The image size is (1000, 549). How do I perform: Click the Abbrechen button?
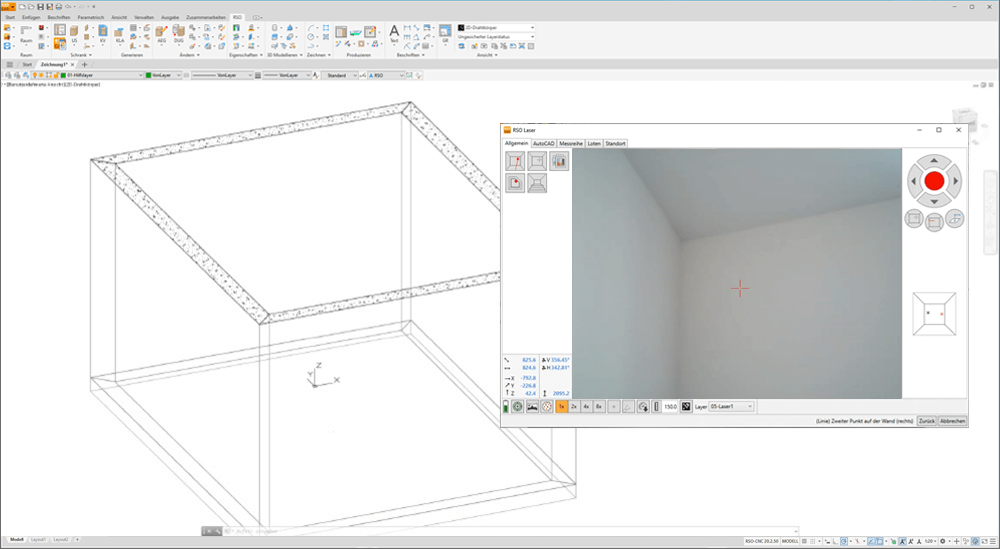(953, 422)
